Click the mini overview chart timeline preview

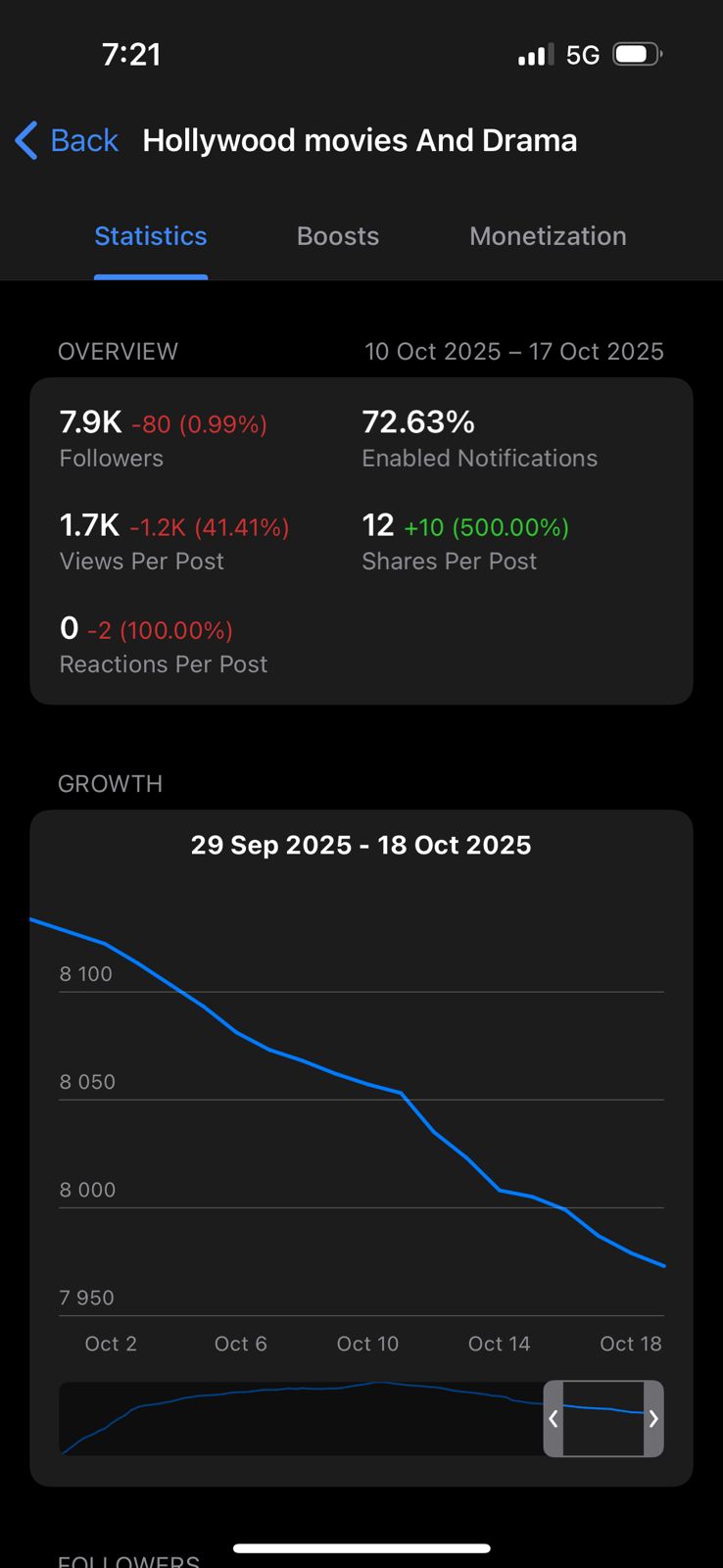point(294,1418)
